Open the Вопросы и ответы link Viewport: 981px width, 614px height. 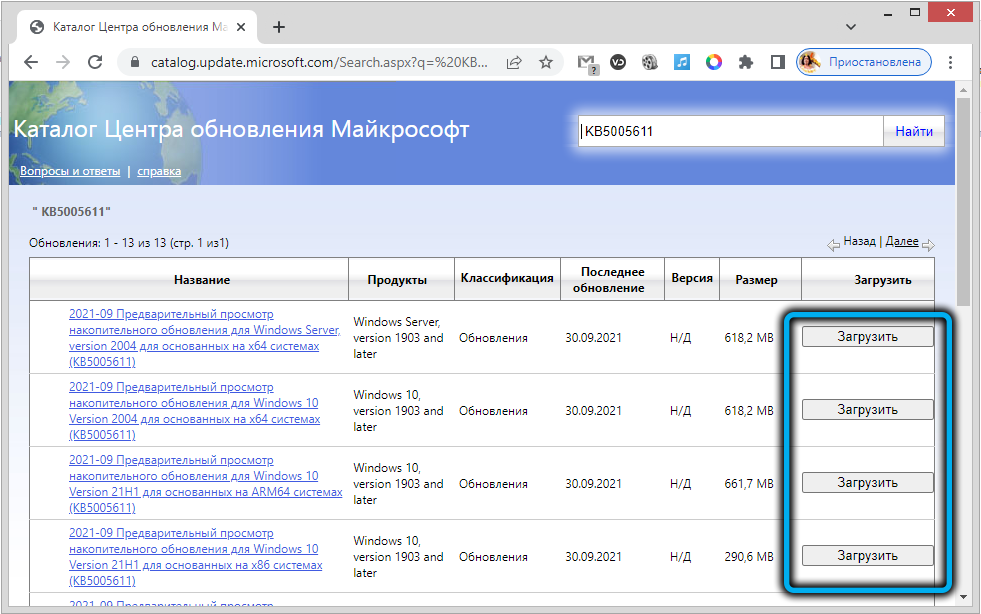pos(70,171)
